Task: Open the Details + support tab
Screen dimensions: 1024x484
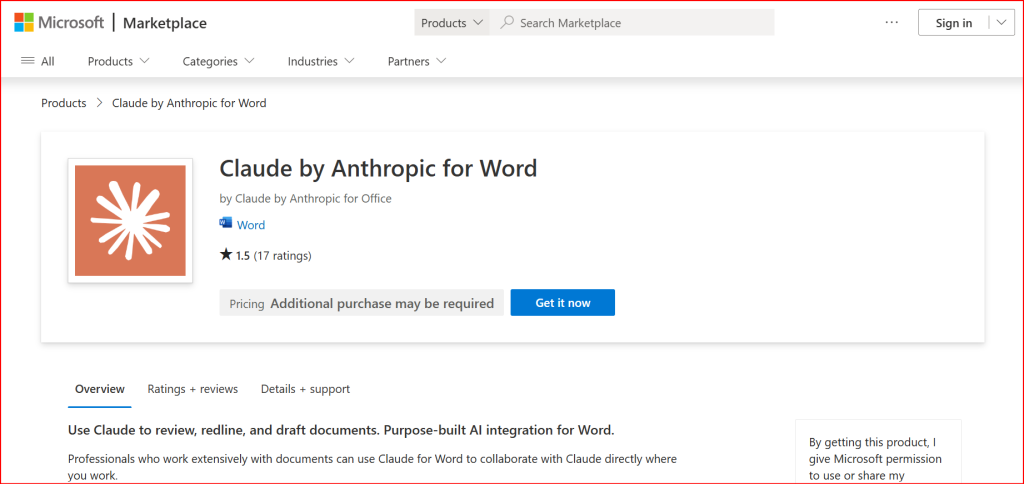Action: tap(305, 389)
